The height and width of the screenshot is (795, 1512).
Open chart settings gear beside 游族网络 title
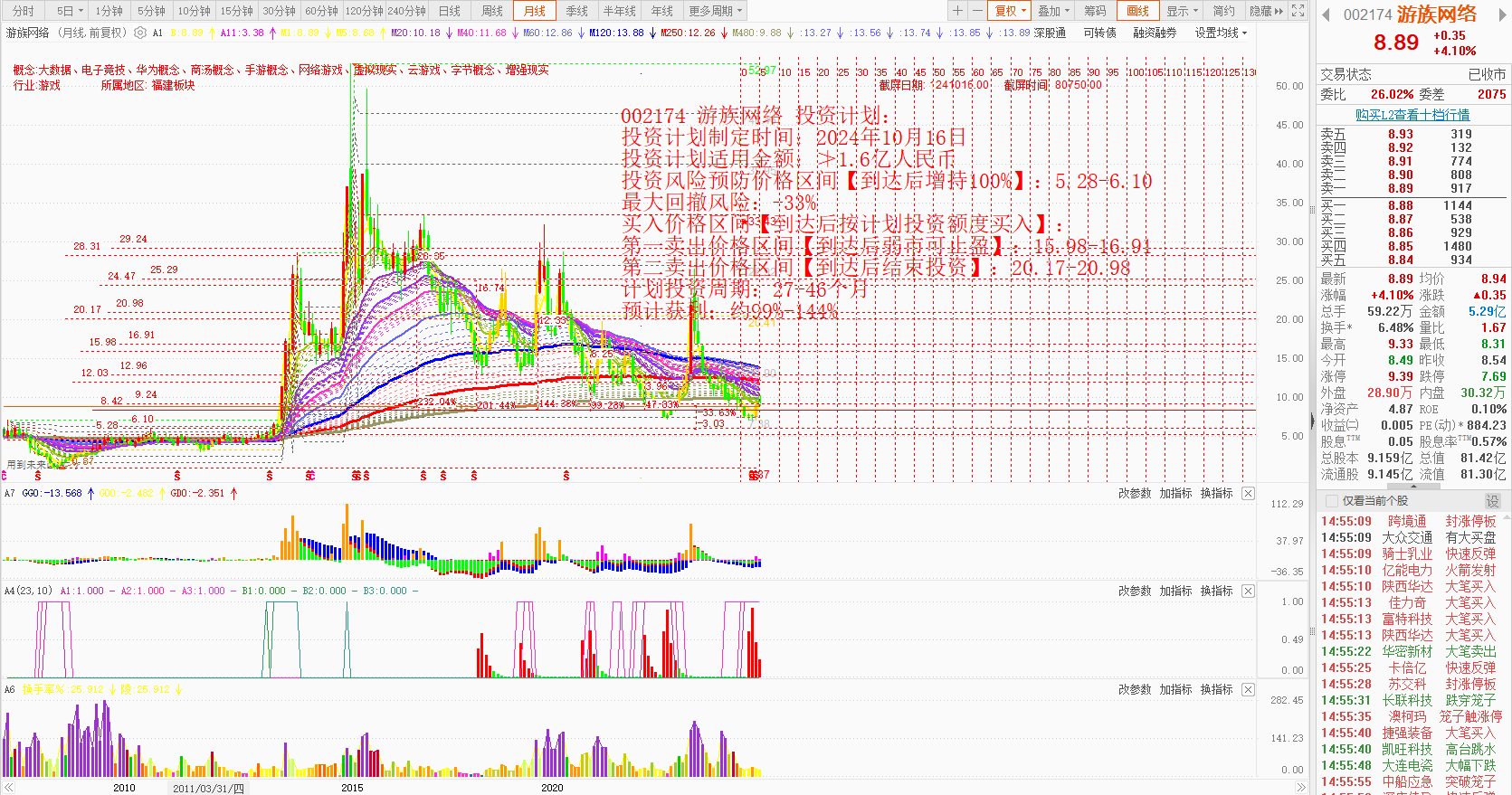pyautogui.click(x=140, y=33)
